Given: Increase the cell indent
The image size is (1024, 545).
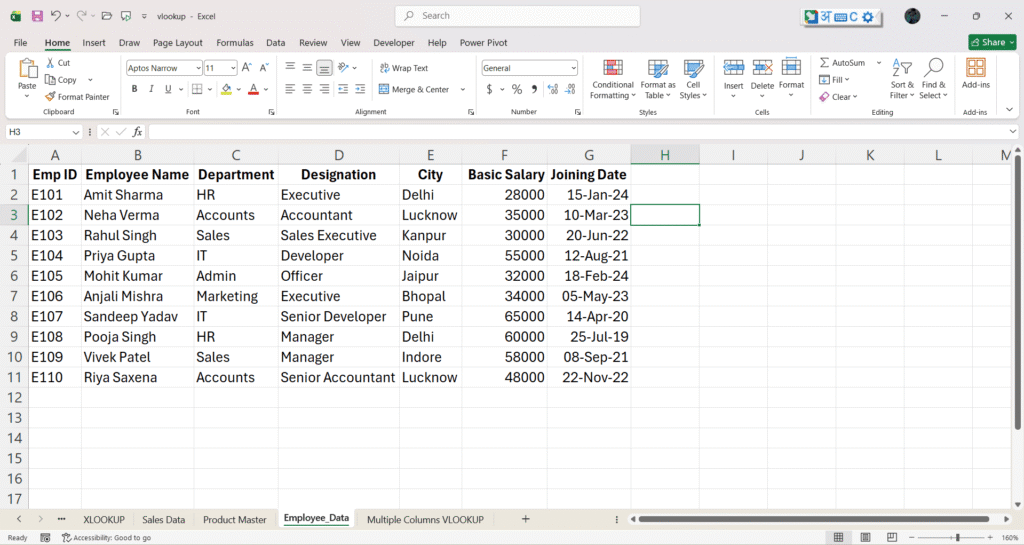Looking at the screenshot, I should 360,89.
